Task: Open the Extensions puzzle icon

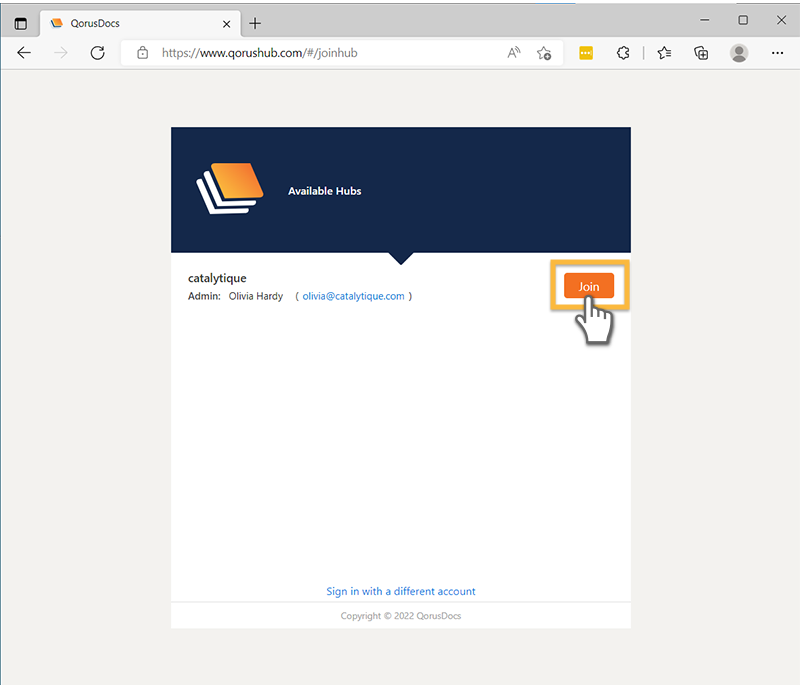Action: click(623, 53)
